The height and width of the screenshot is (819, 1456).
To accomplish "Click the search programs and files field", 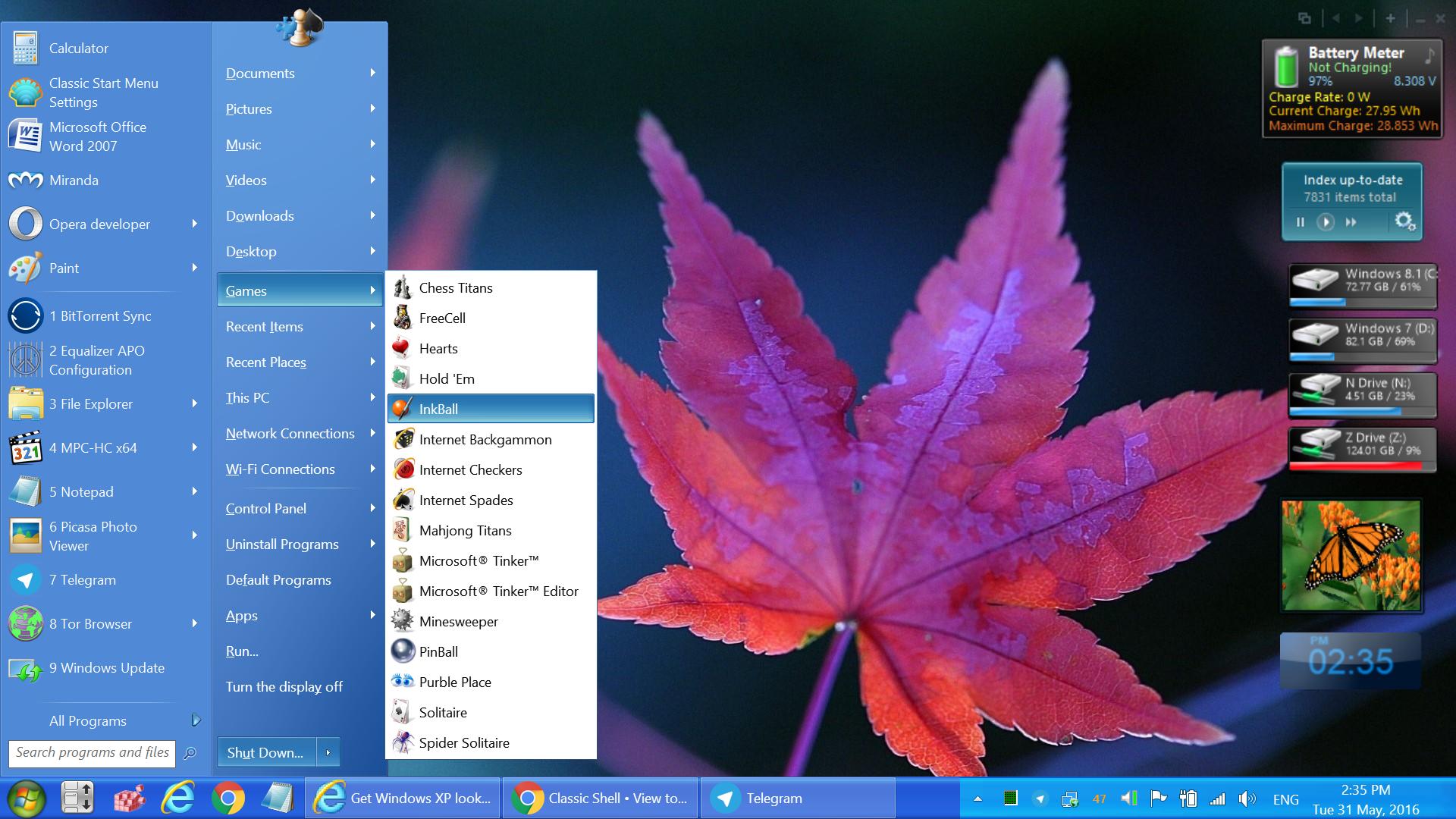I will (91, 752).
